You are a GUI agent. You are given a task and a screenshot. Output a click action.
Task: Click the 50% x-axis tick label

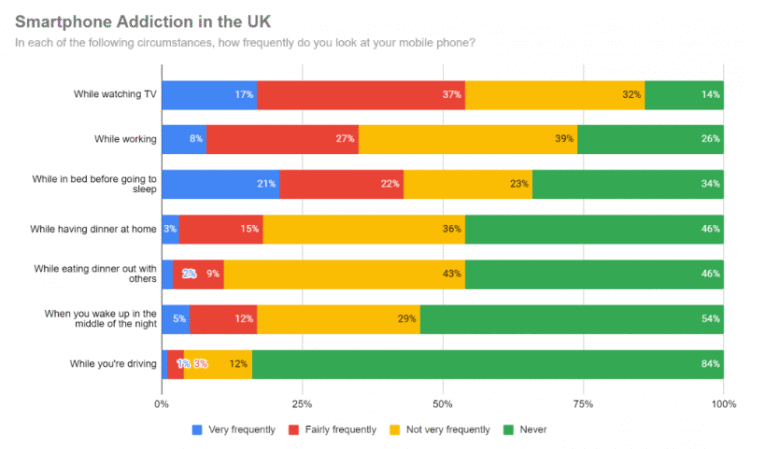point(442,404)
